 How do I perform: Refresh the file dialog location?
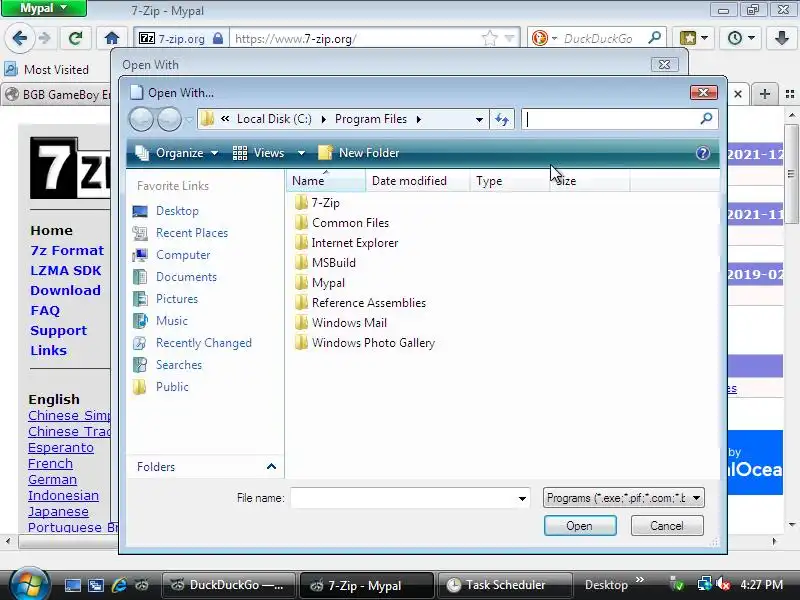pyautogui.click(x=502, y=119)
